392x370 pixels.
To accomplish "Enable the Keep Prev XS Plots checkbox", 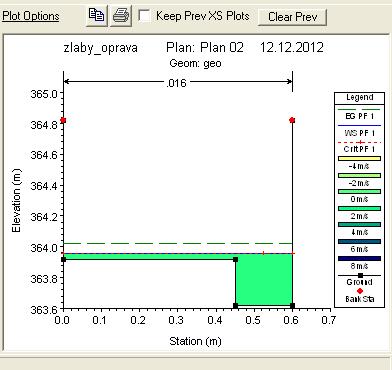I will click(x=144, y=16).
